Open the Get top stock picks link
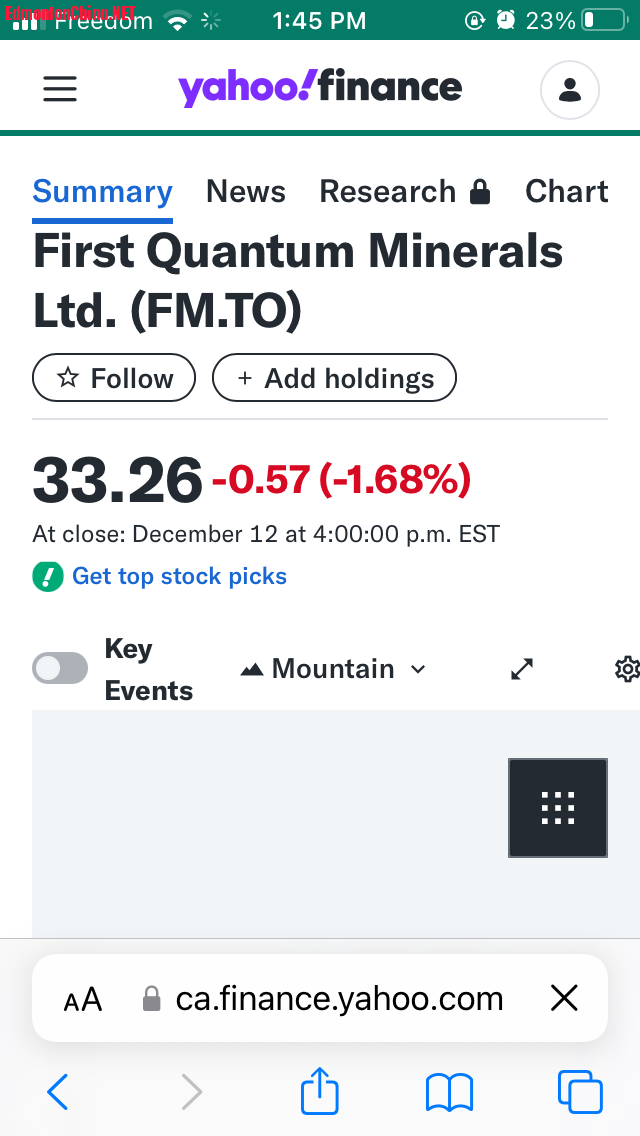The width and height of the screenshot is (640, 1136). (179, 576)
